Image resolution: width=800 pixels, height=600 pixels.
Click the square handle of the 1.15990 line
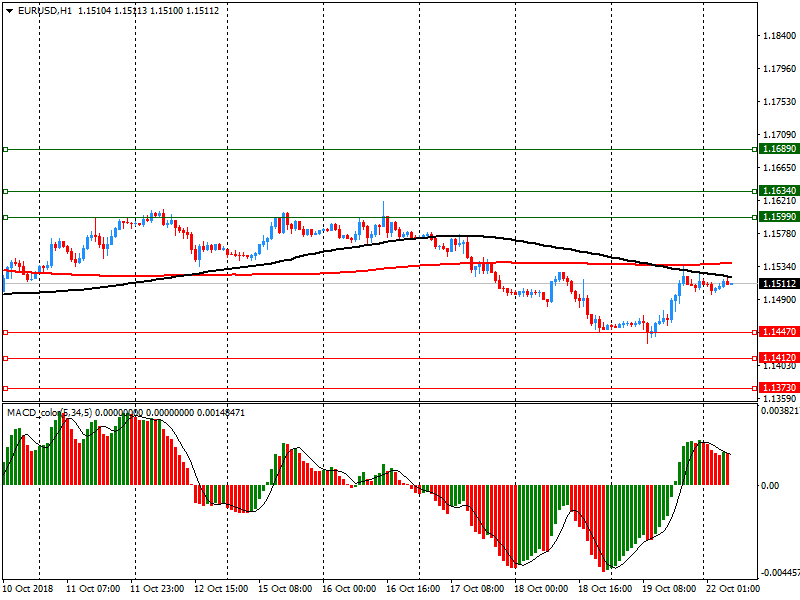tap(5, 216)
